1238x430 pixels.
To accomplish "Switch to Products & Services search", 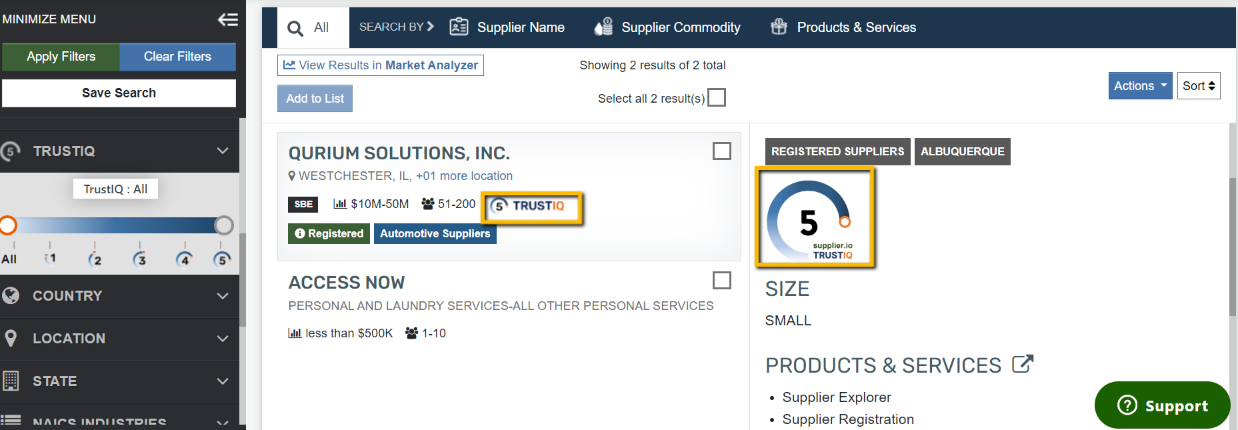I will point(843,27).
